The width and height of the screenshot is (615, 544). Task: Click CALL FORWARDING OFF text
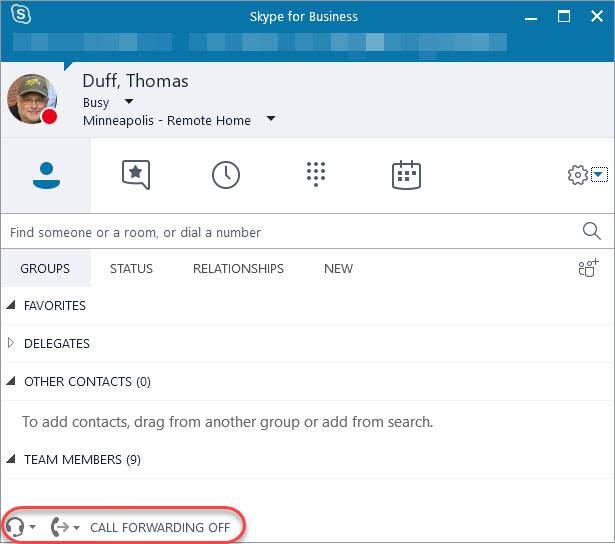tap(160, 528)
